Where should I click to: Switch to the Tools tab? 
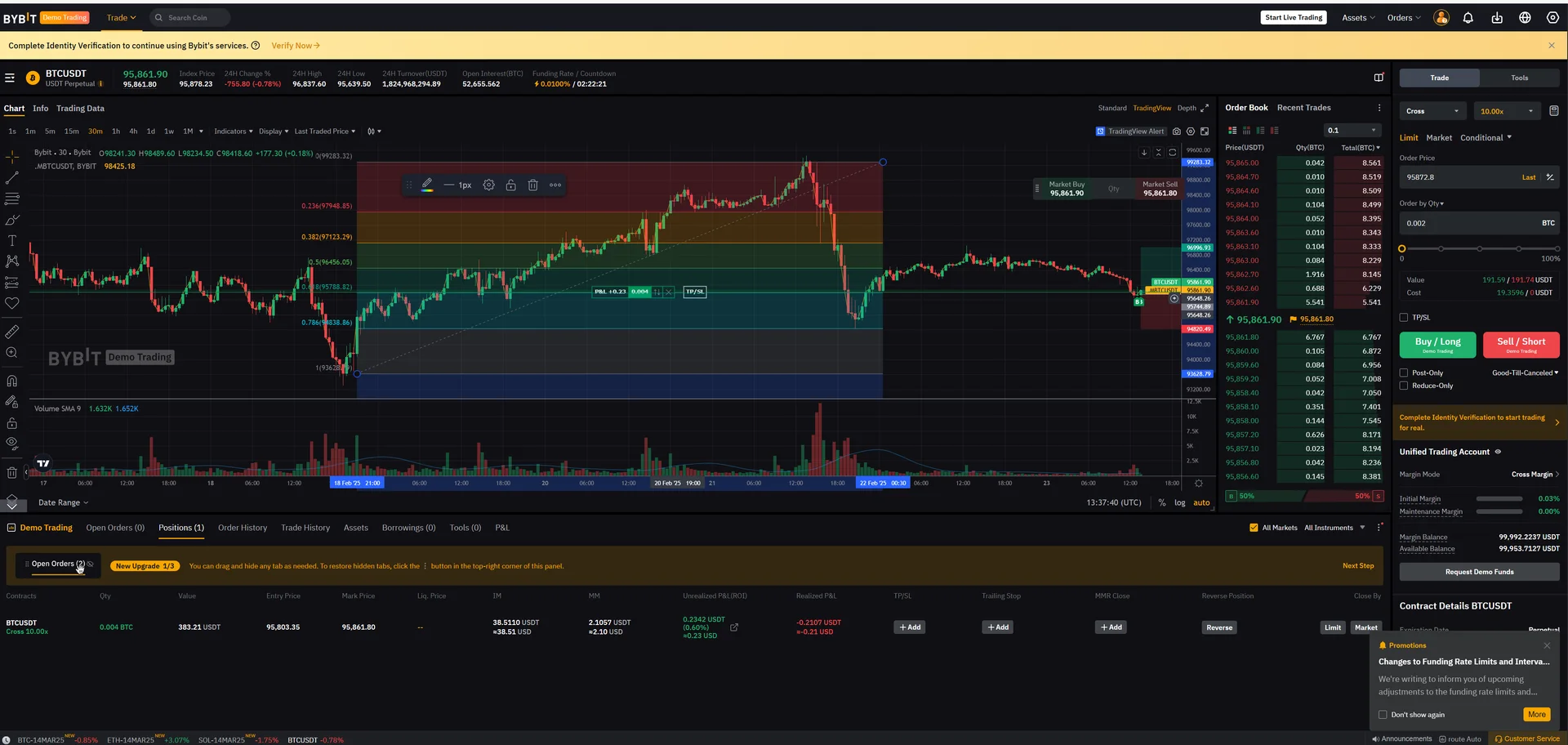click(x=1520, y=78)
